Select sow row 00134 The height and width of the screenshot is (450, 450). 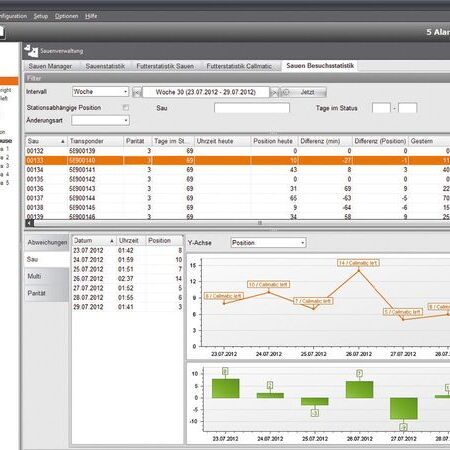coord(237,170)
